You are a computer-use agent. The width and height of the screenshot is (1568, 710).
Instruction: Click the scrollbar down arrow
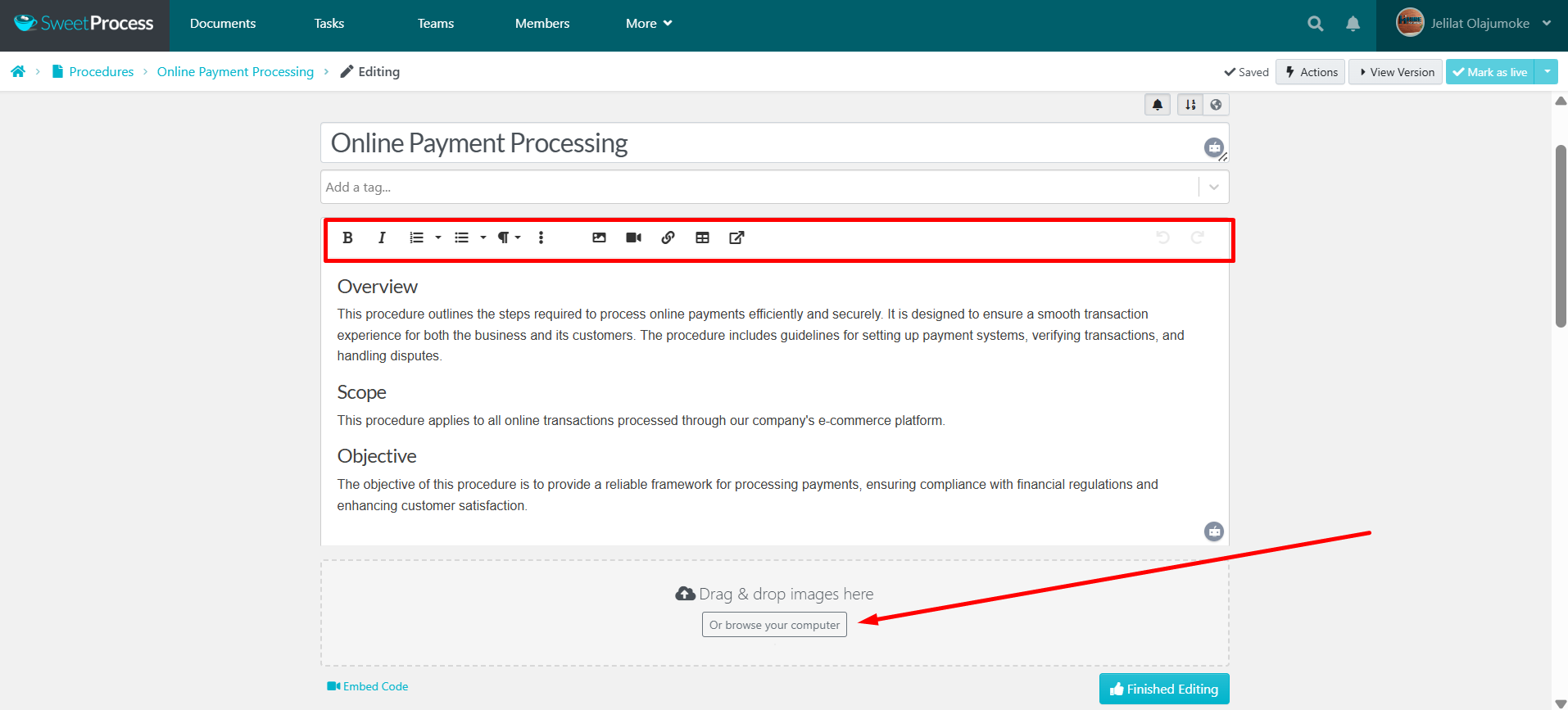(x=1561, y=703)
